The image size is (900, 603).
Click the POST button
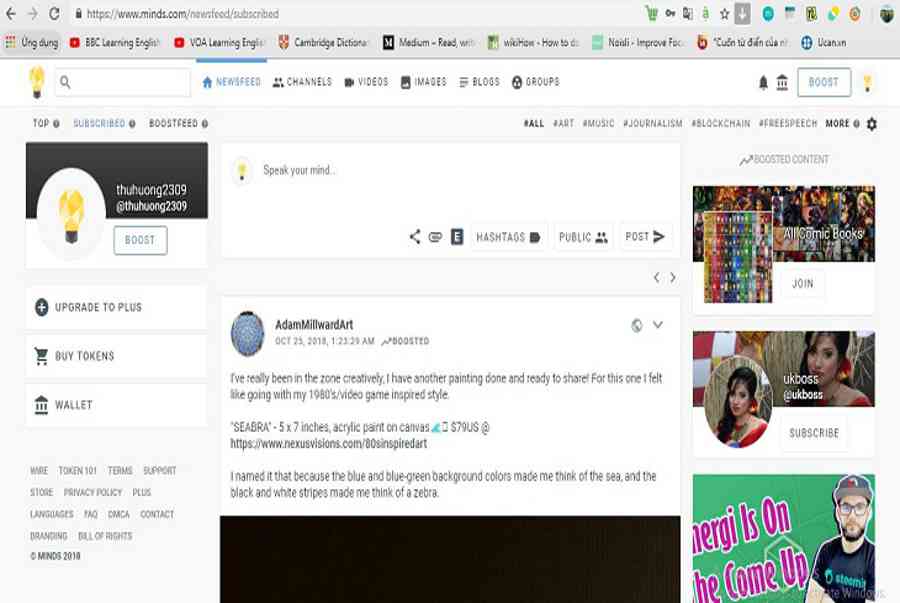[x=645, y=237]
